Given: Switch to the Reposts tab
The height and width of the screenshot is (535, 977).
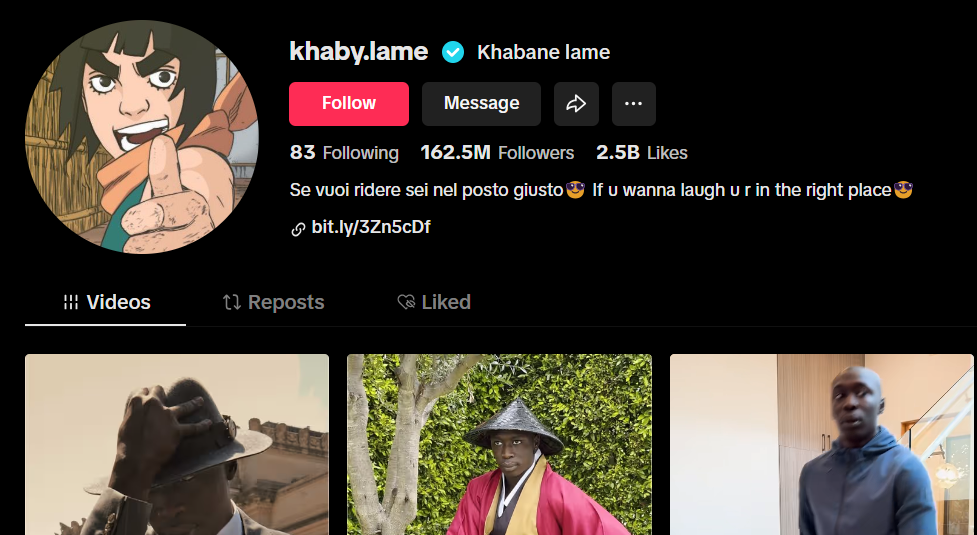Looking at the screenshot, I should 274,303.
